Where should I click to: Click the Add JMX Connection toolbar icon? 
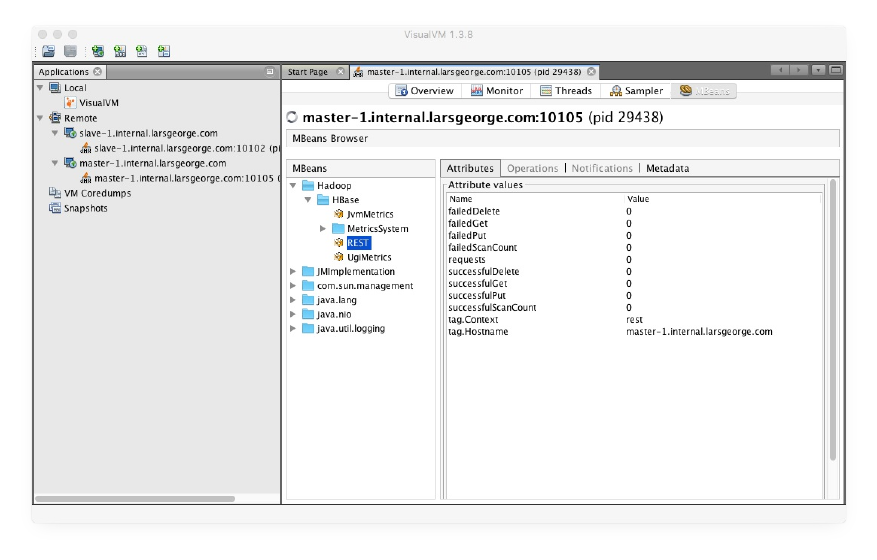(x=120, y=51)
